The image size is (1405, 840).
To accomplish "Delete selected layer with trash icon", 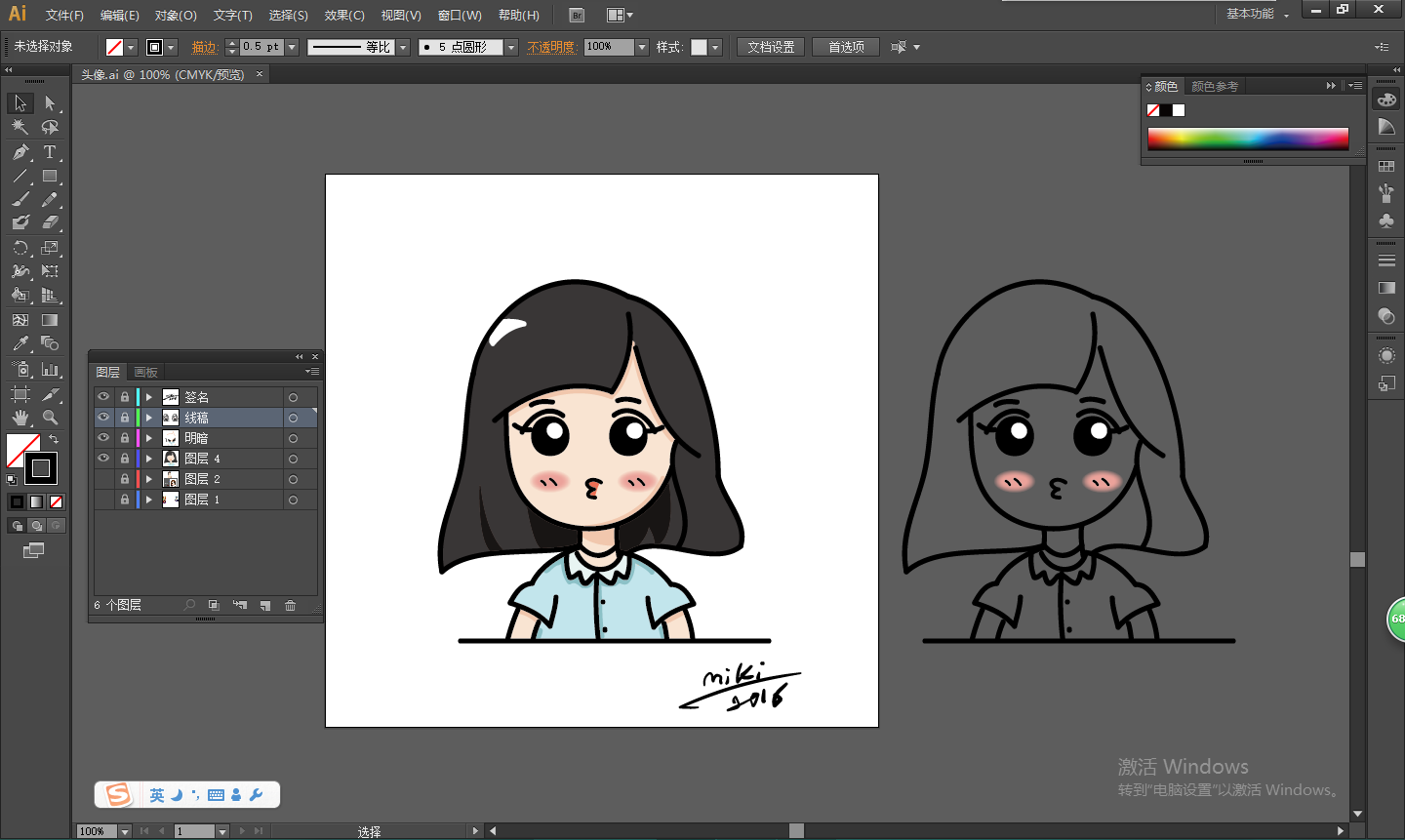I will [x=290, y=606].
